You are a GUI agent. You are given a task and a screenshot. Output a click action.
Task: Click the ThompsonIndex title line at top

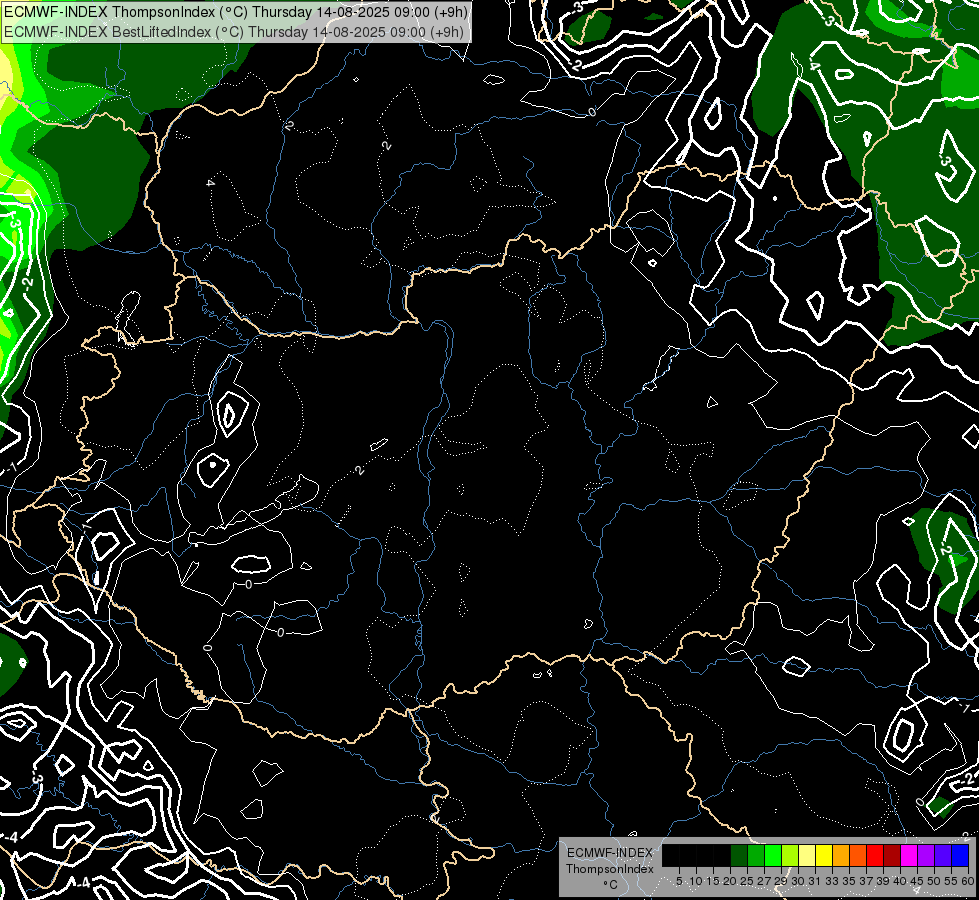(235, 12)
